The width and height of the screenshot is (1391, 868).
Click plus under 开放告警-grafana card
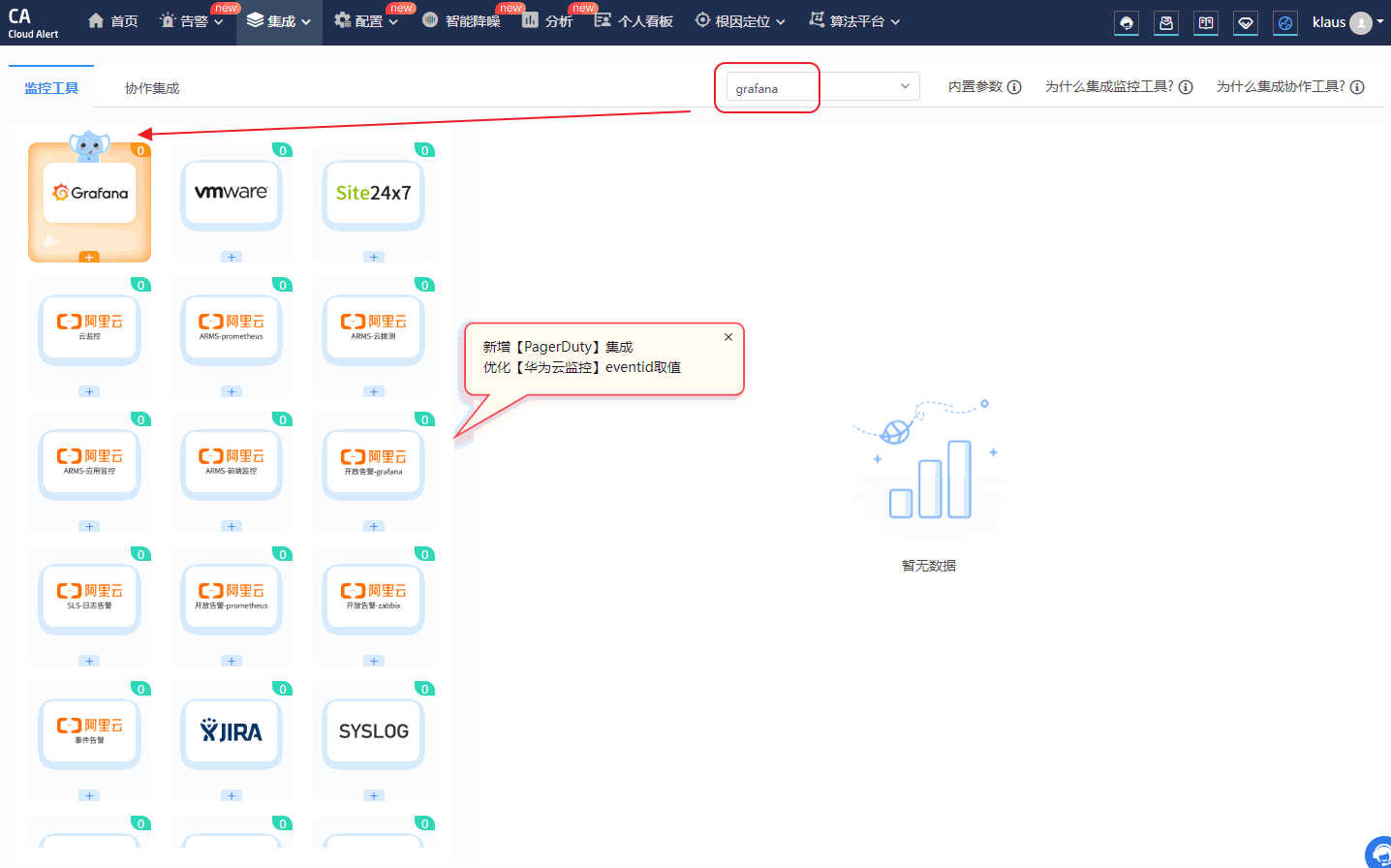[x=374, y=527]
